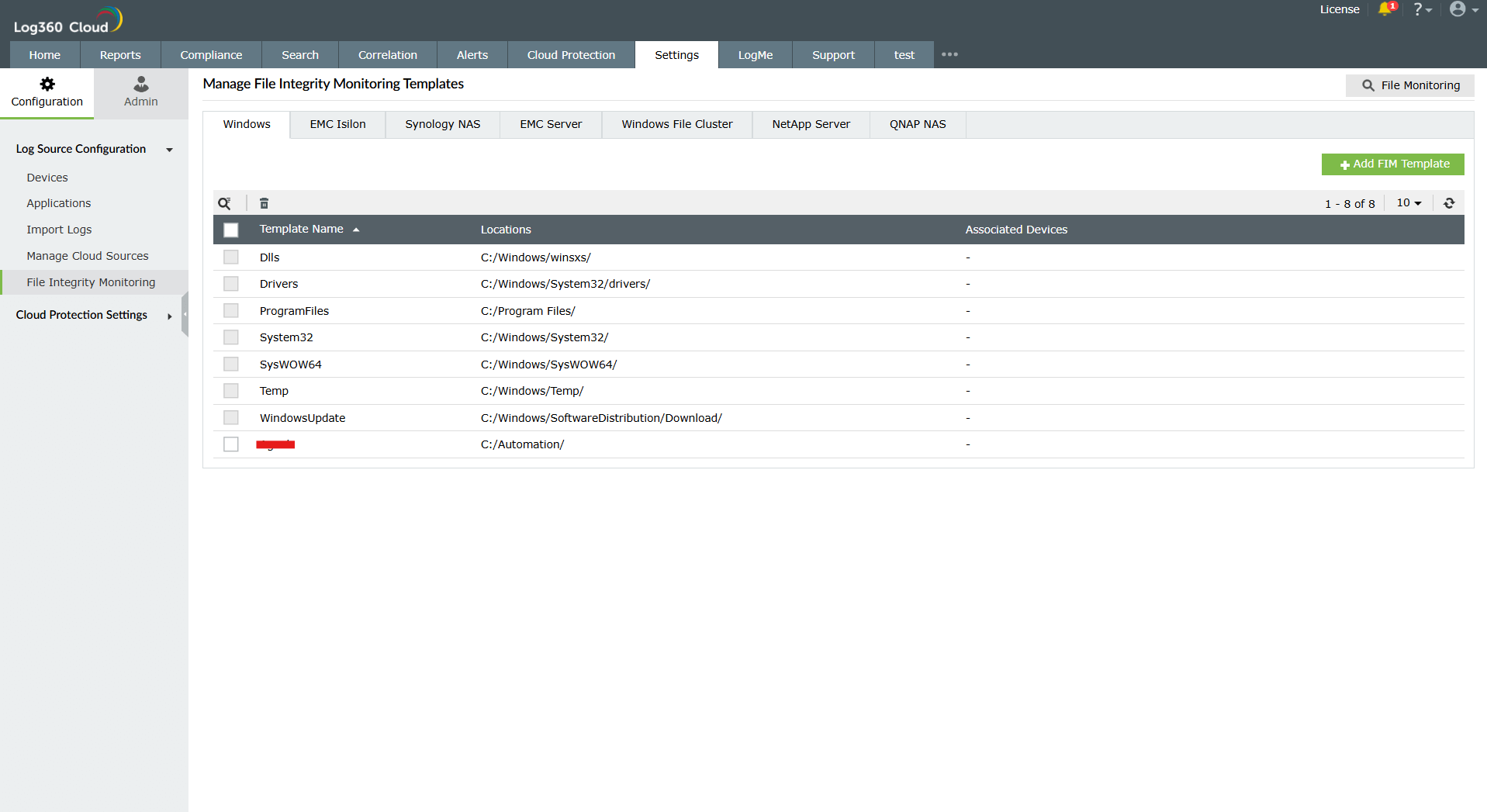Refresh the FIM templates list
This screenshot has width=1487, height=812.
coord(1449,202)
